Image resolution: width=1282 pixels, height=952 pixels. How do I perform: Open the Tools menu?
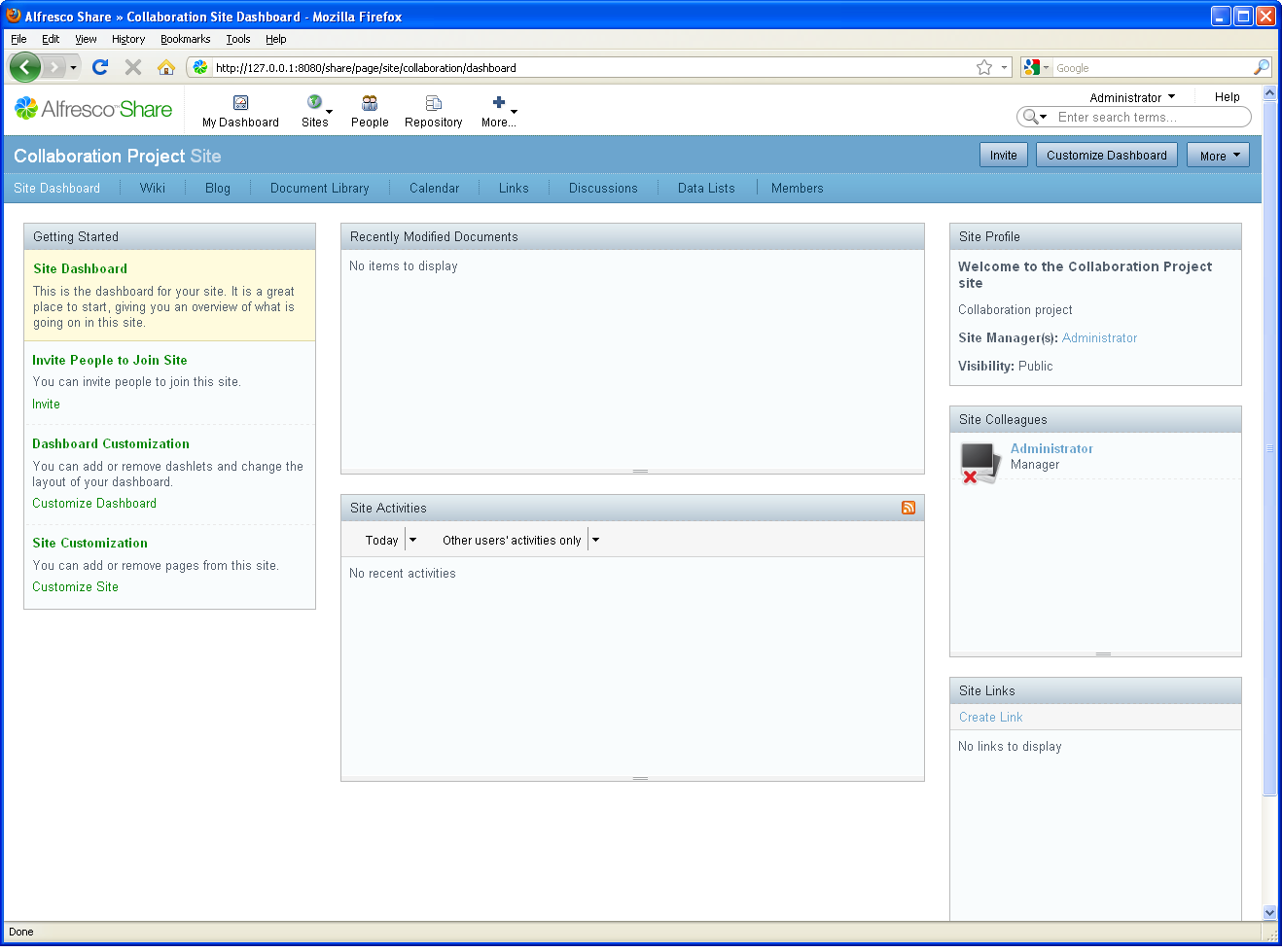238,39
